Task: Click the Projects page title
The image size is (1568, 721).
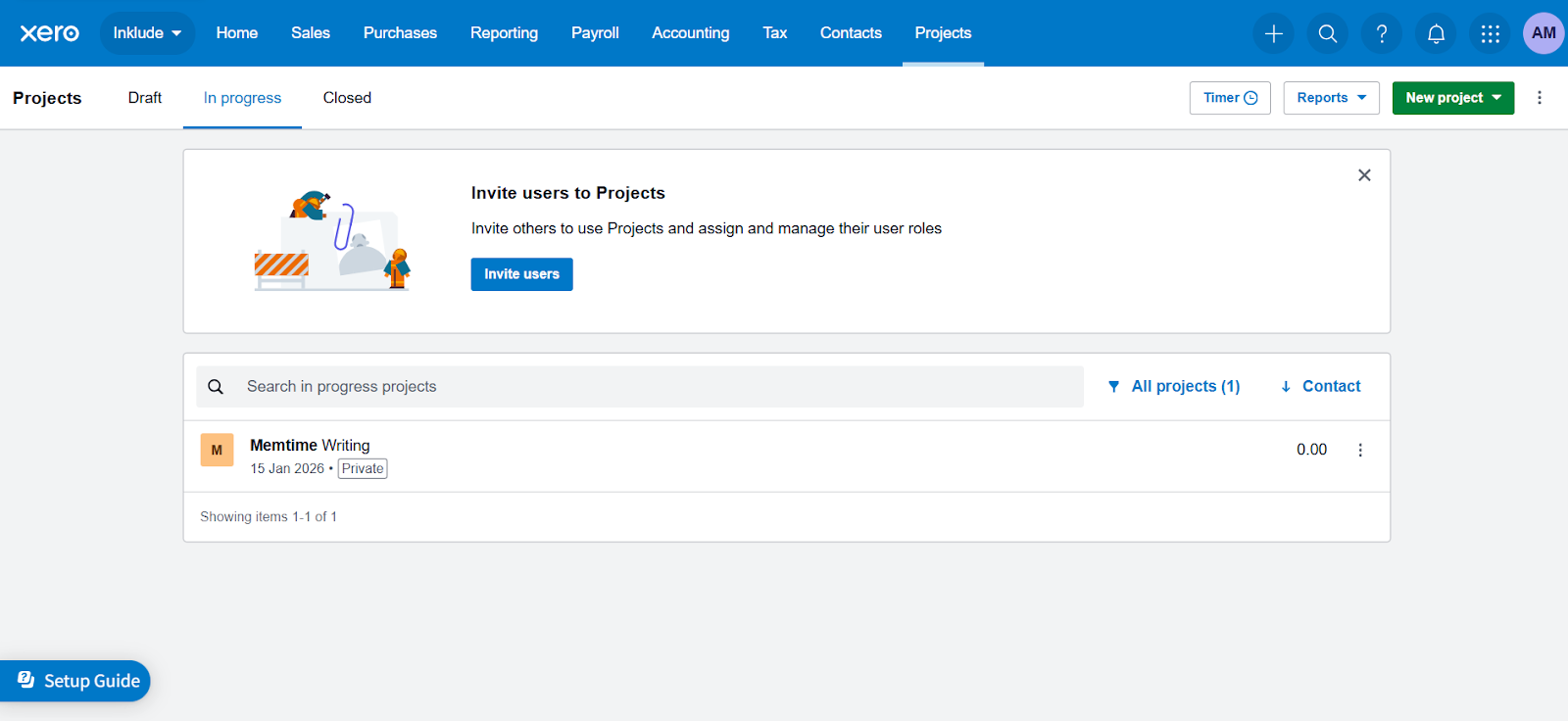Action: click(x=47, y=98)
